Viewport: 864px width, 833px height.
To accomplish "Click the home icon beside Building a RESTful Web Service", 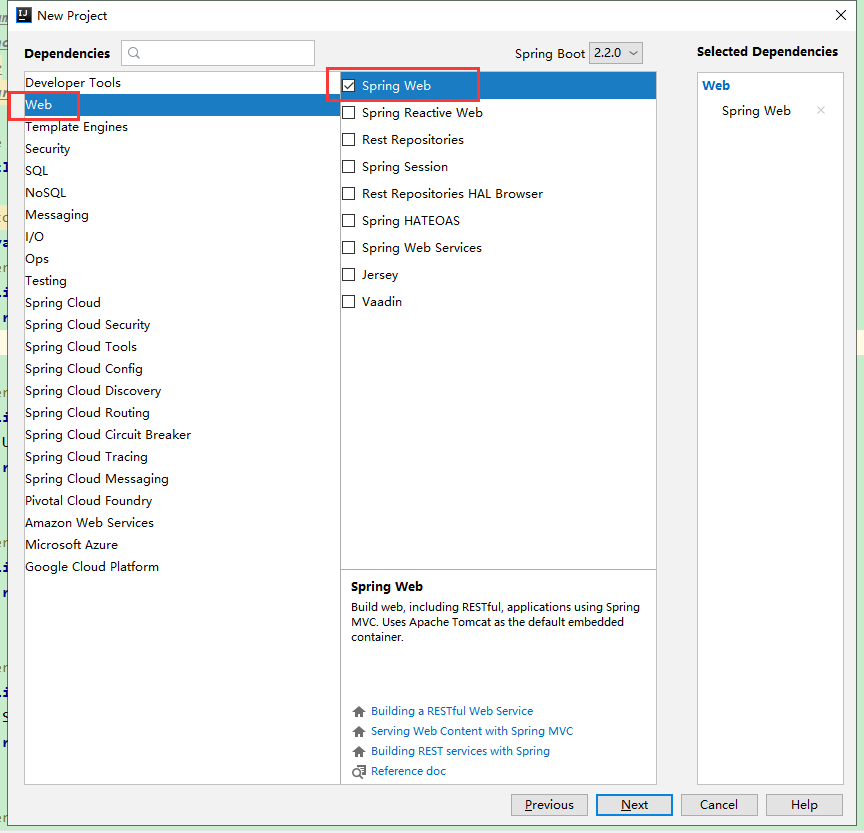I will coord(359,711).
